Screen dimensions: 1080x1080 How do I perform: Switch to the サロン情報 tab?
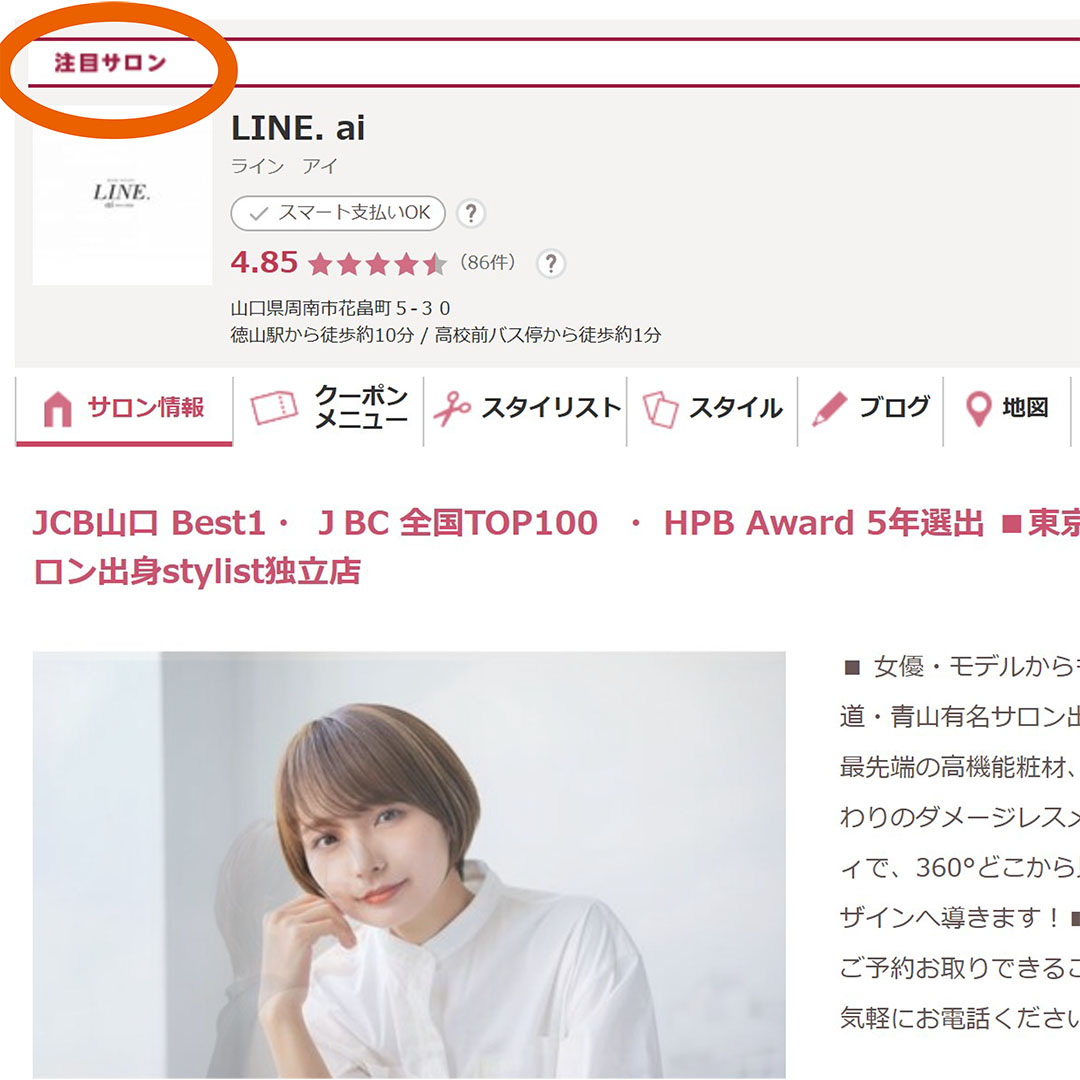click(146, 408)
